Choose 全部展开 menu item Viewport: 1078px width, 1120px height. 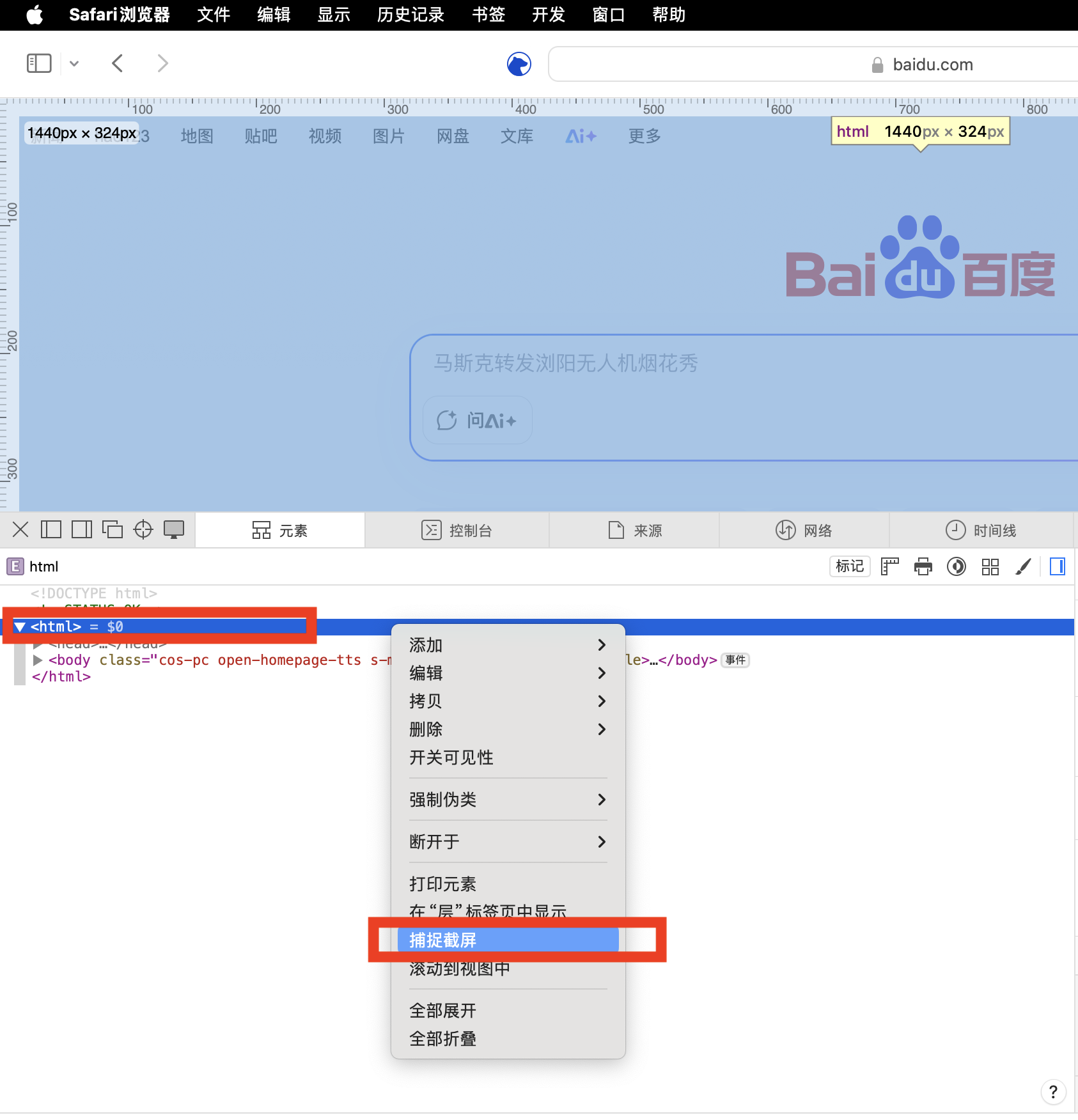(508, 1011)
